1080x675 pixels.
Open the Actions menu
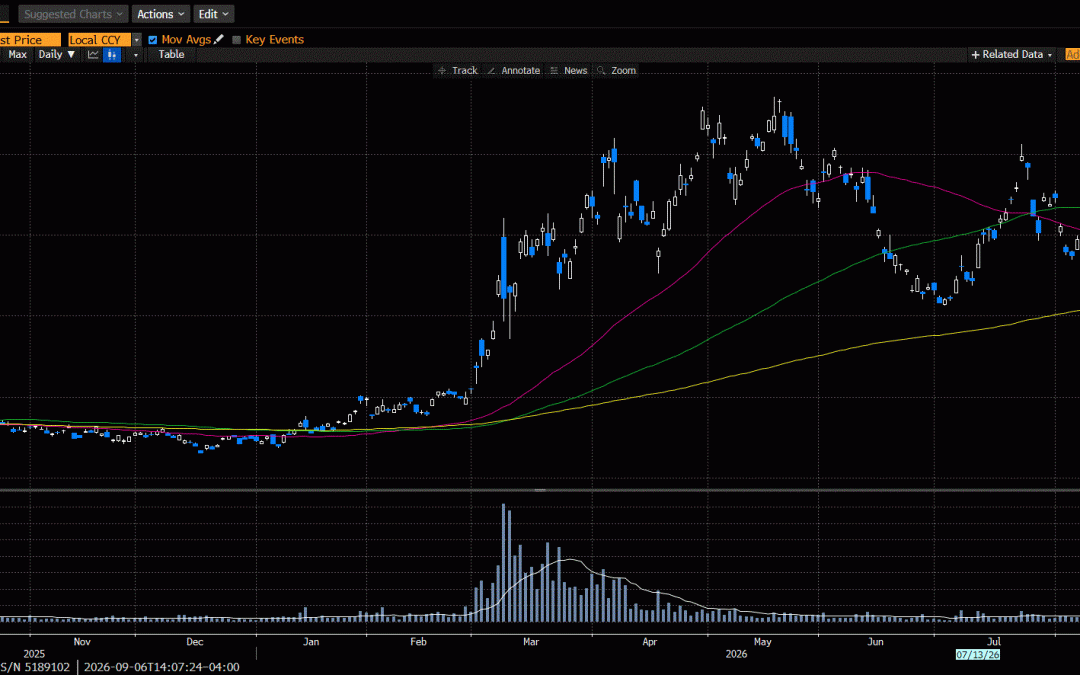tap(161, 14)
